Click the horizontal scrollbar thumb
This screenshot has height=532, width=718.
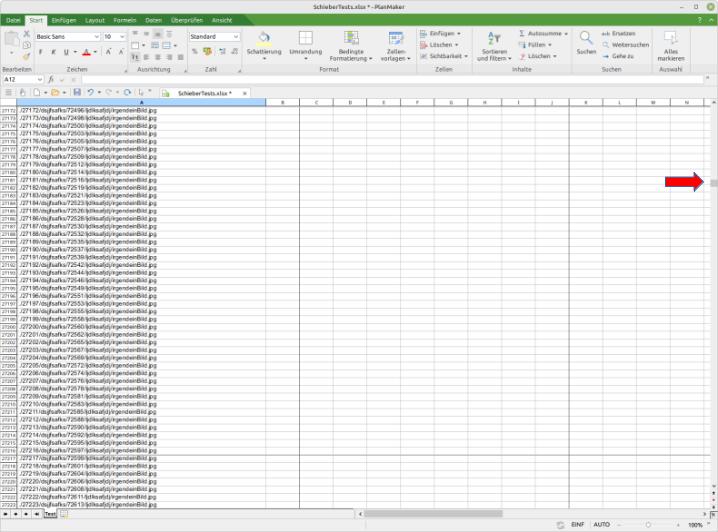[433, 514]
